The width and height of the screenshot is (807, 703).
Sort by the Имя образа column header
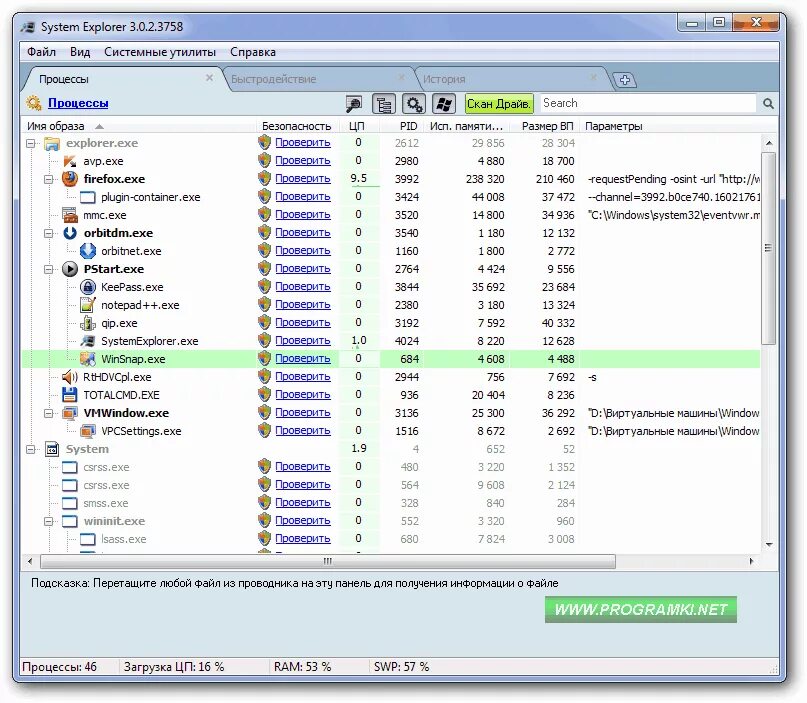(x=139, y=126)
